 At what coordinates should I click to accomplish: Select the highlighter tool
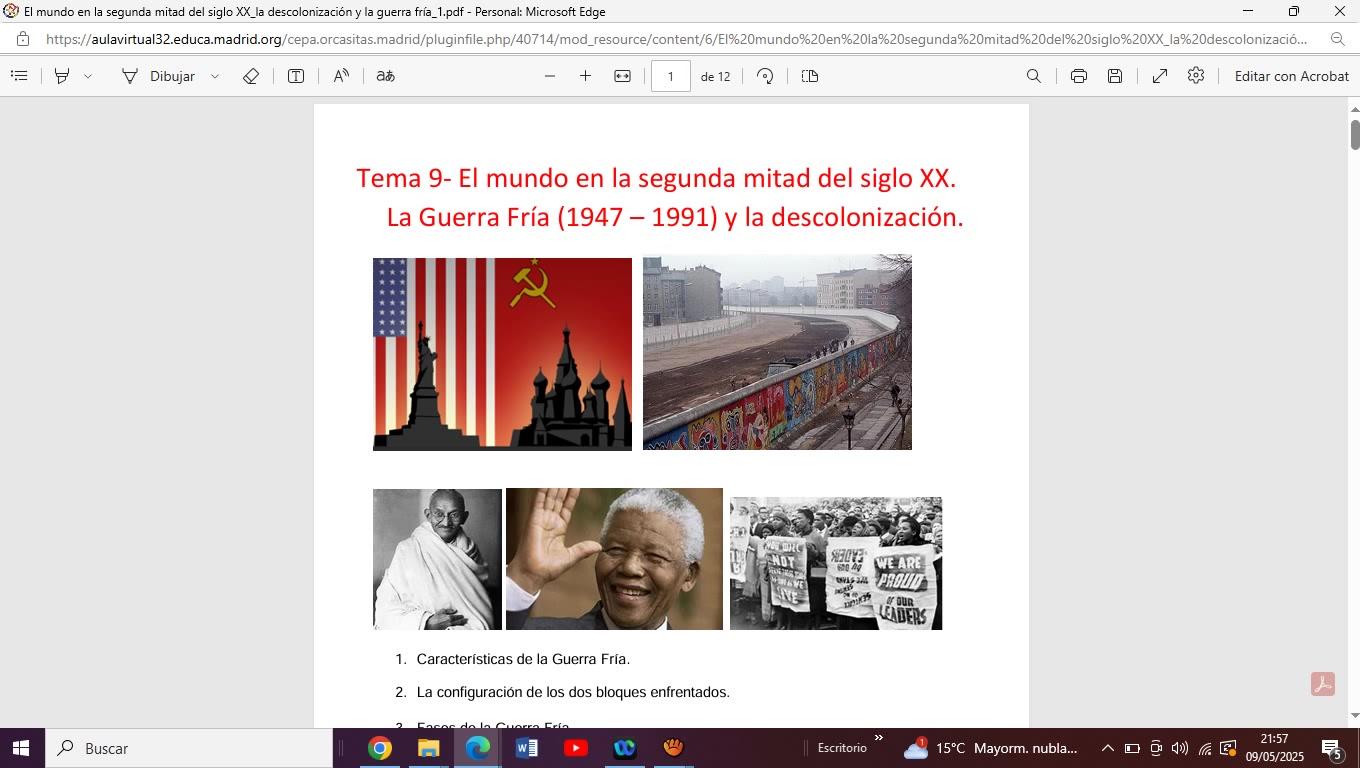tap(62, 76)
